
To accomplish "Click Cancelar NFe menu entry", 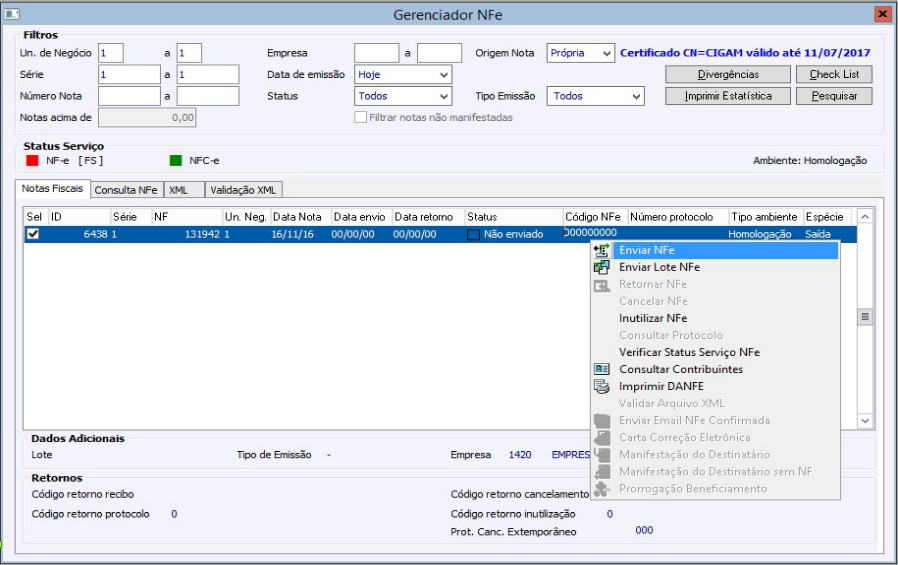I will point(715,301).
